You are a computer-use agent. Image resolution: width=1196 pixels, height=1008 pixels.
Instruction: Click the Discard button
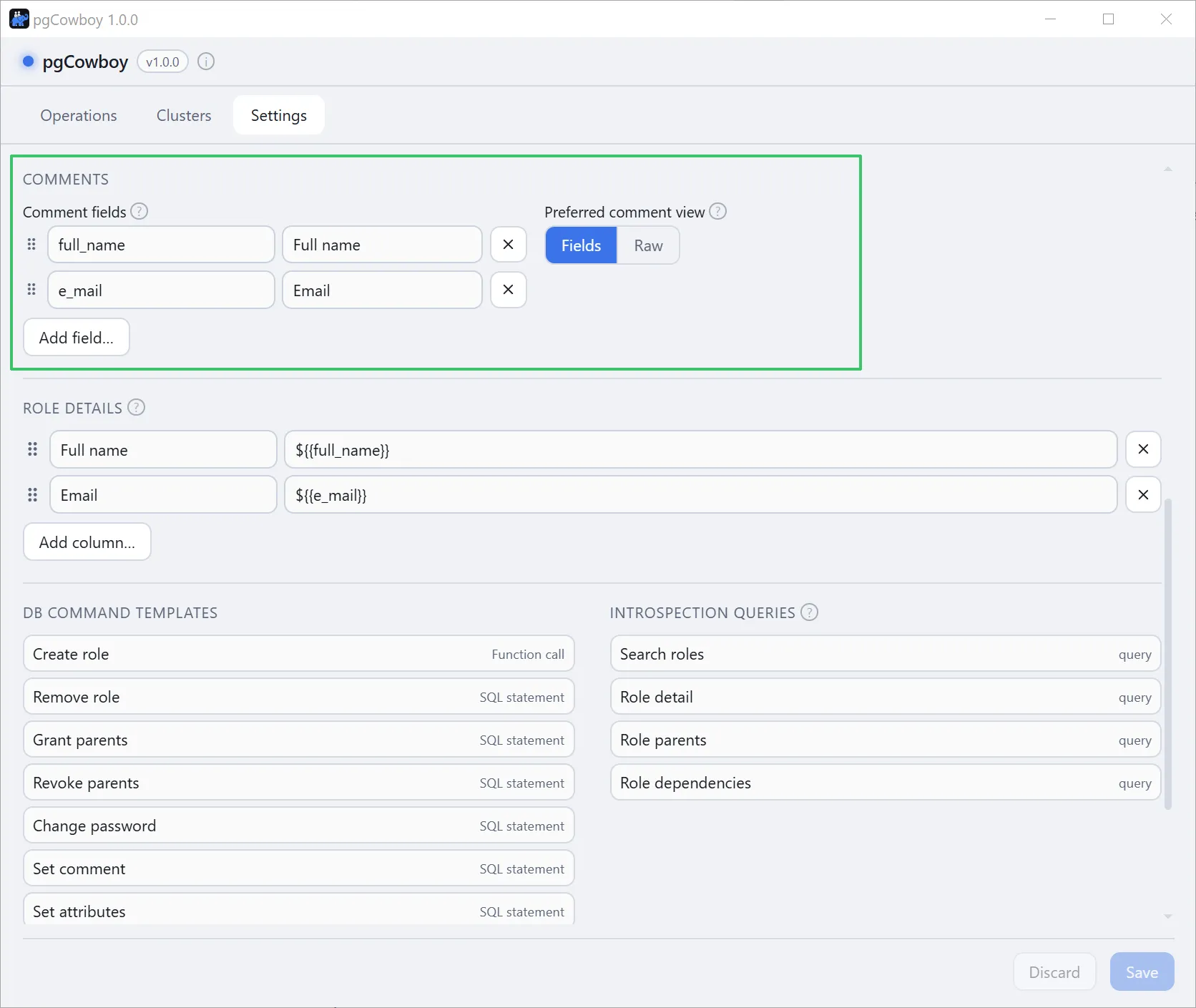tap(1054, 972)
